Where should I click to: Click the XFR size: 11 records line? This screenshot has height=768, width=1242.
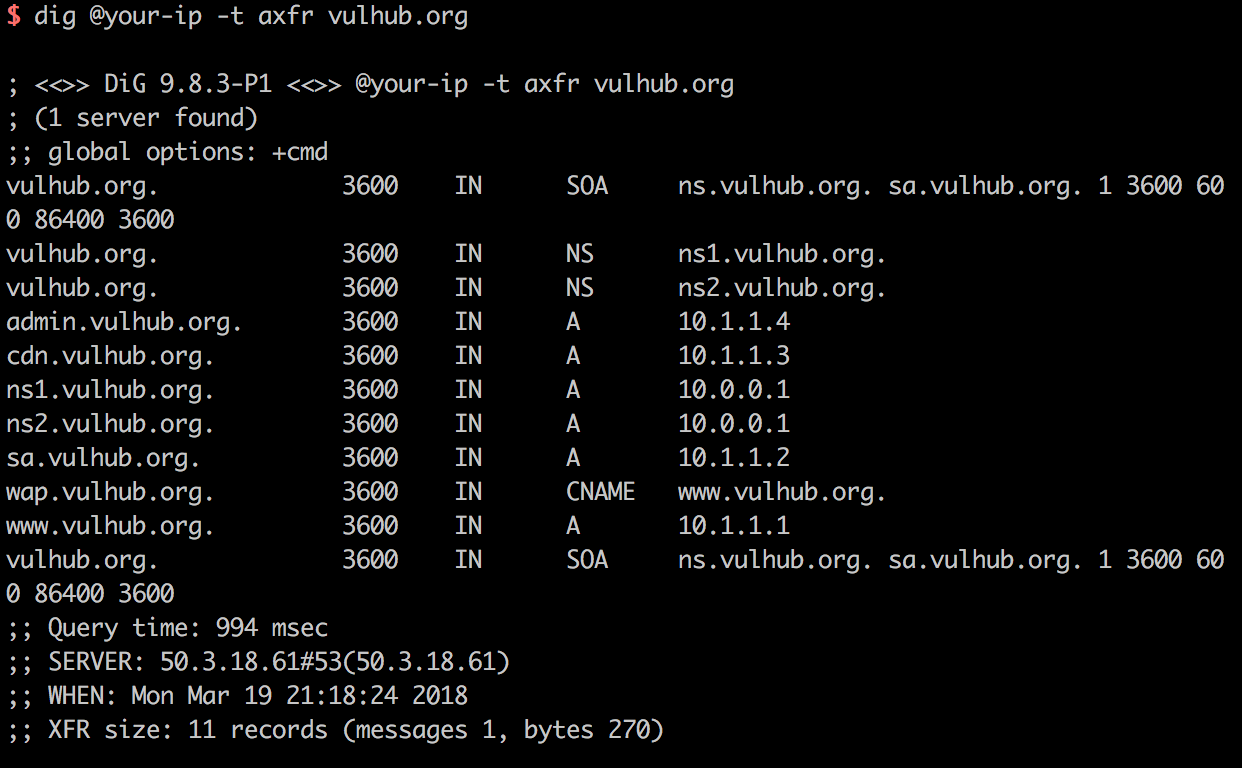335,730
